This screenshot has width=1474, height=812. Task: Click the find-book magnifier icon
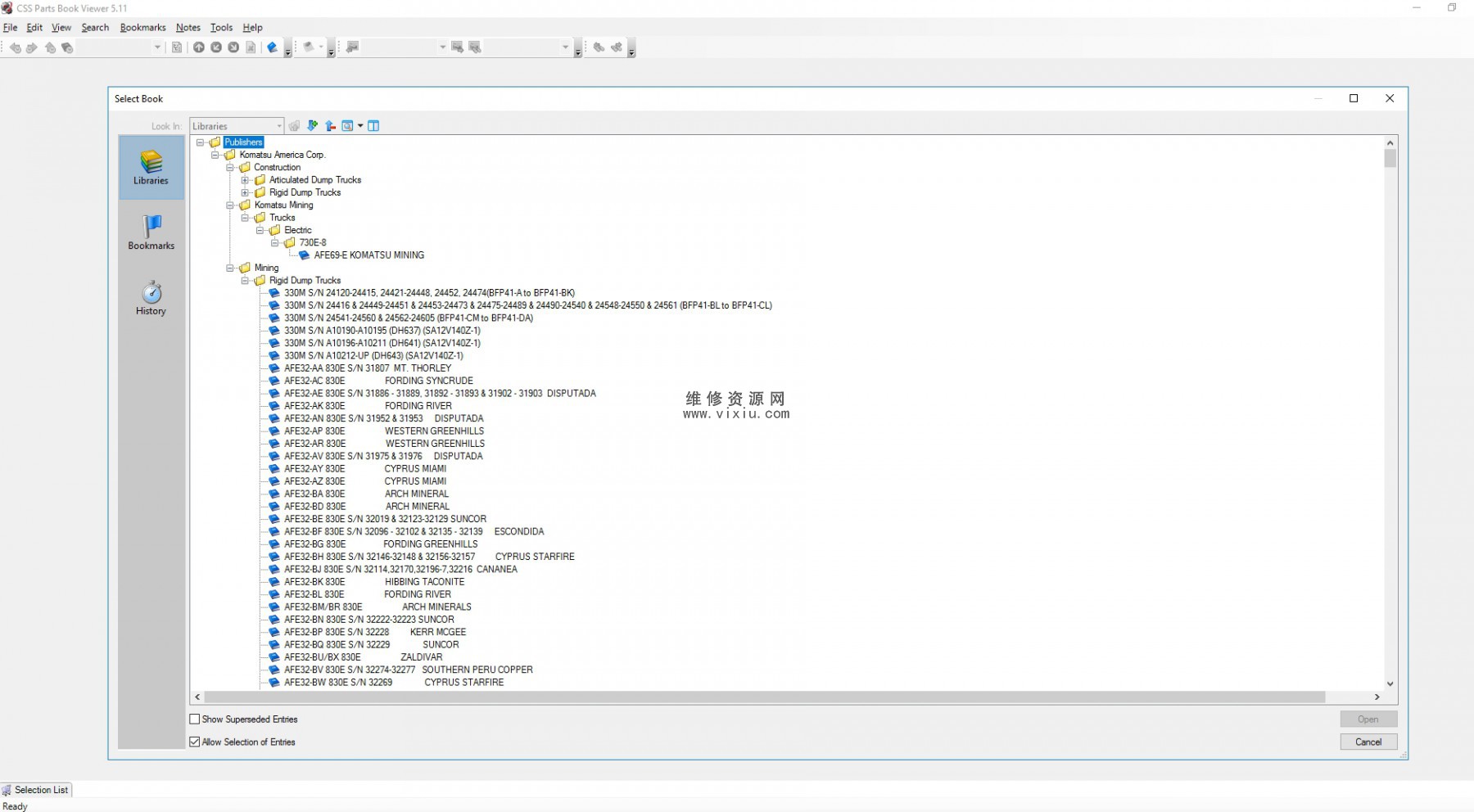coord(348,125)
